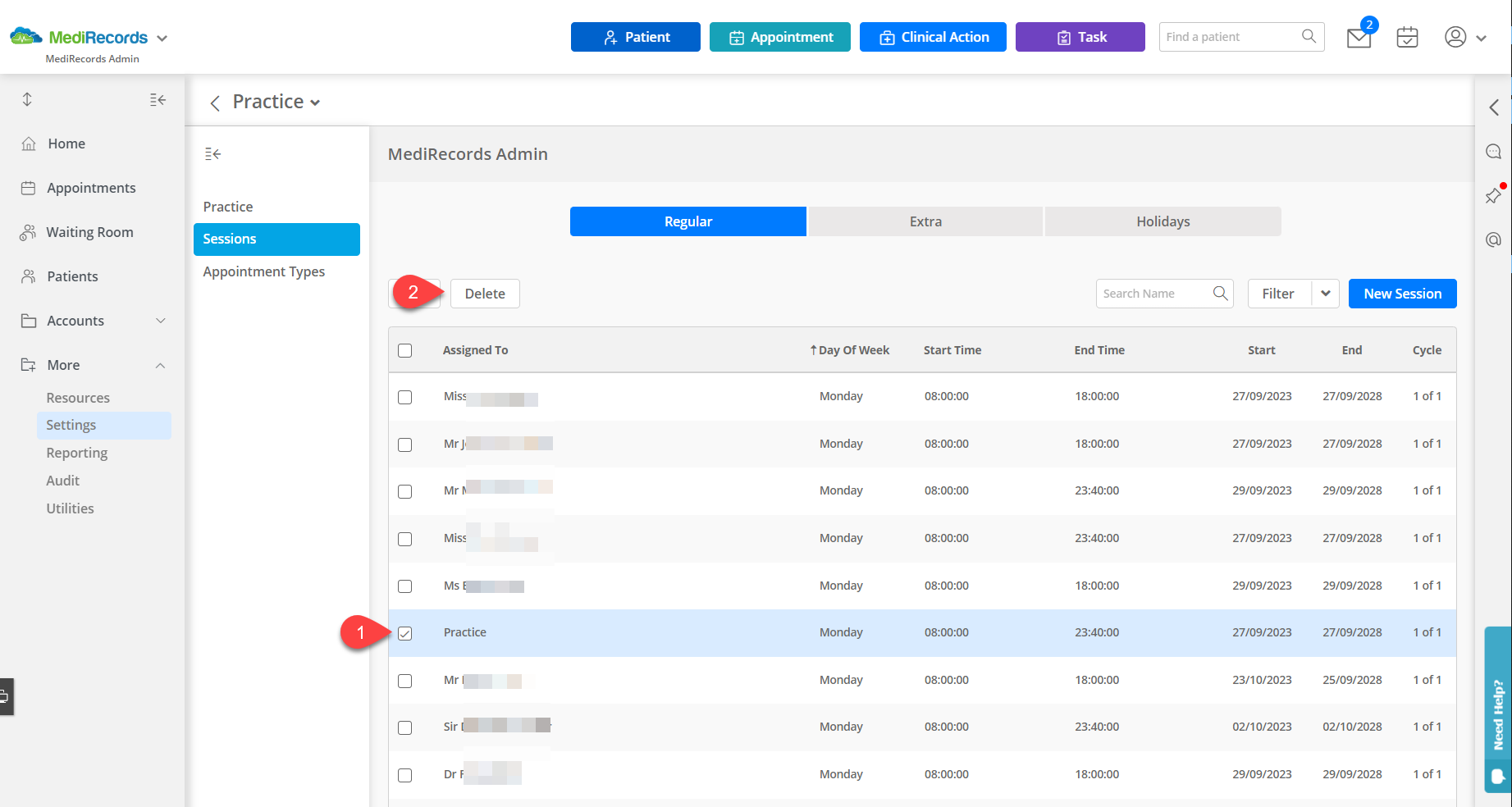The height and width of the screenshot is (807, 1512).
Task: Open the Practice title dropdown
Action: (x=315, y=103)
